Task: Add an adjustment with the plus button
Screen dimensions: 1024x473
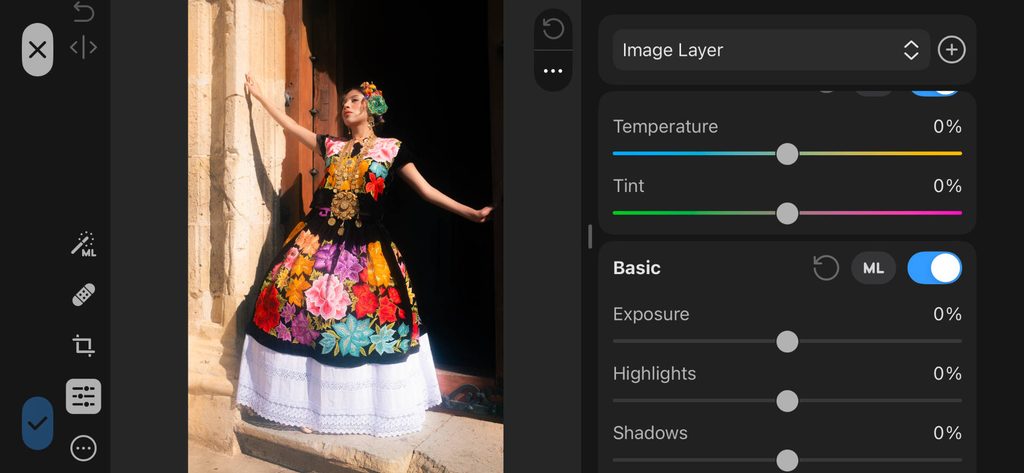Action: (x=952, y=50)
